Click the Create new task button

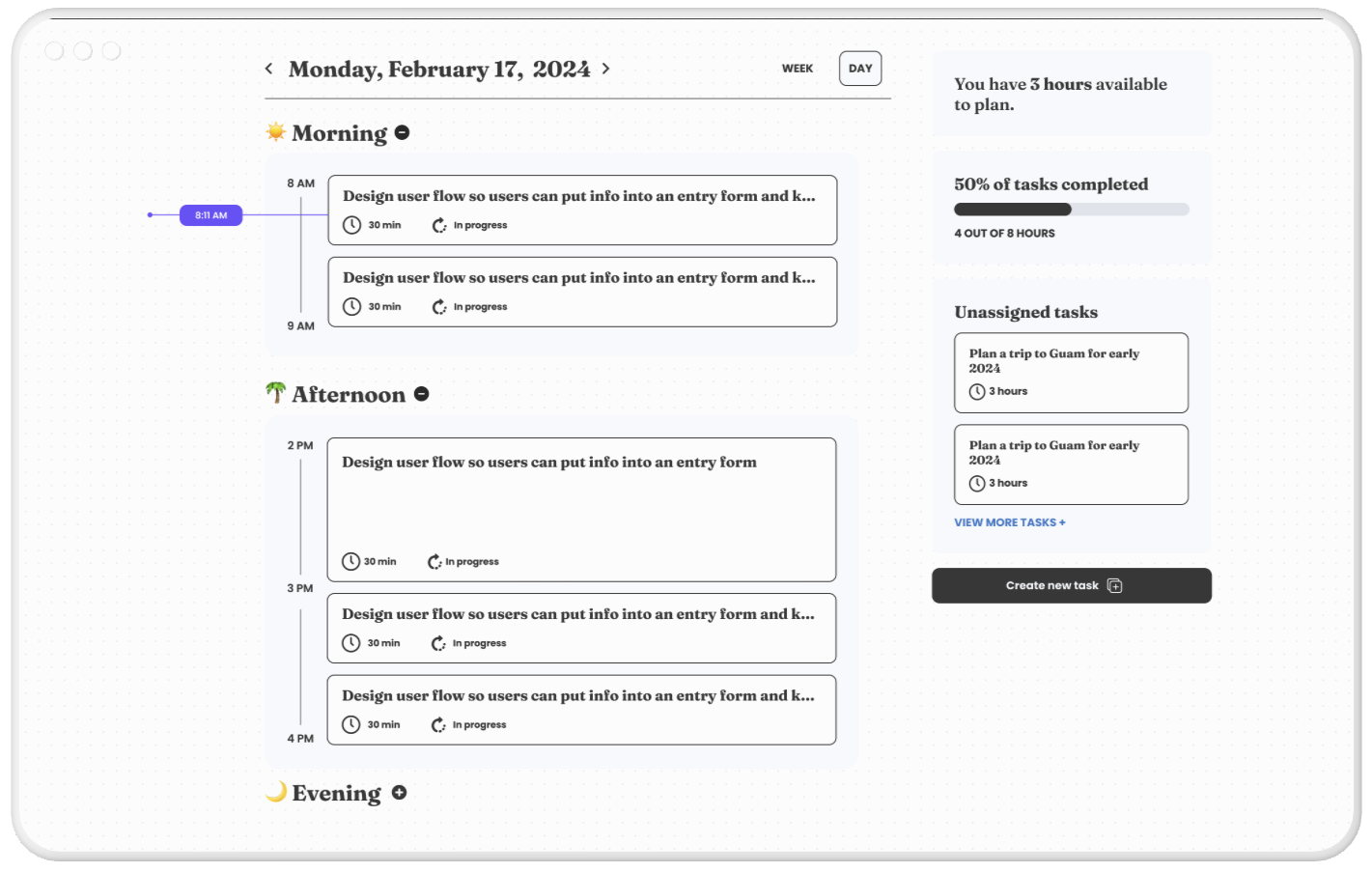(x=1071, y=585)
